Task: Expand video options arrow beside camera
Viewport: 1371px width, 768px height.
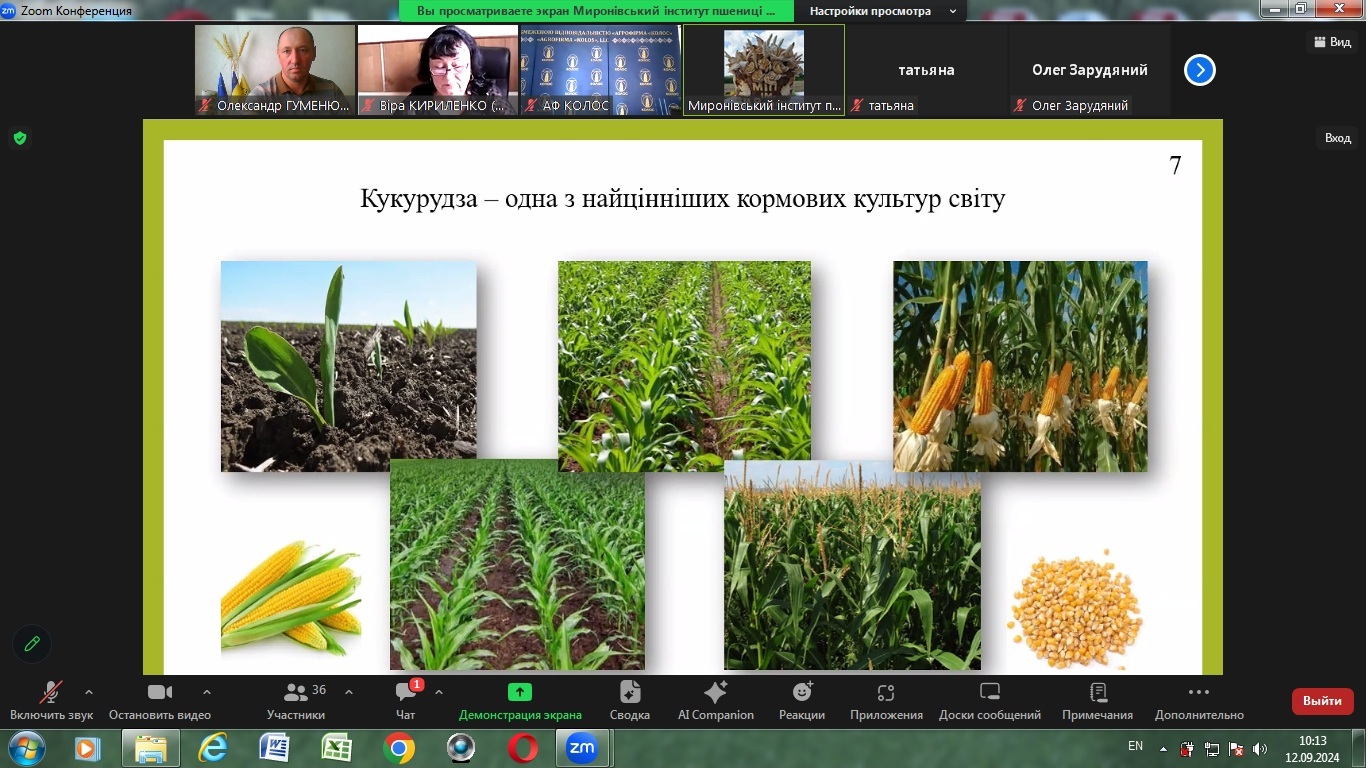Action: pyautogui.click(x=207, y=691)
